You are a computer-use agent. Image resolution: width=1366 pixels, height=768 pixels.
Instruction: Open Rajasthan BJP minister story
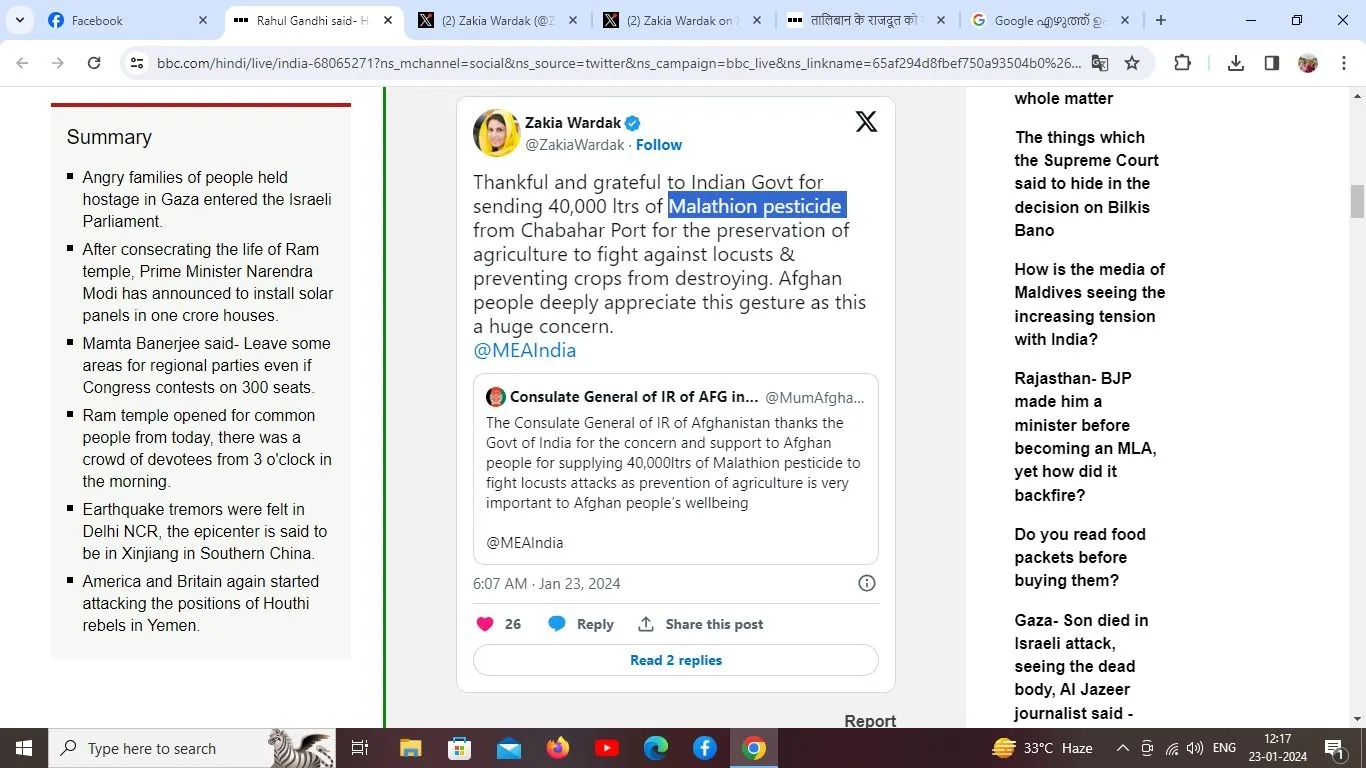point(1085,437)
